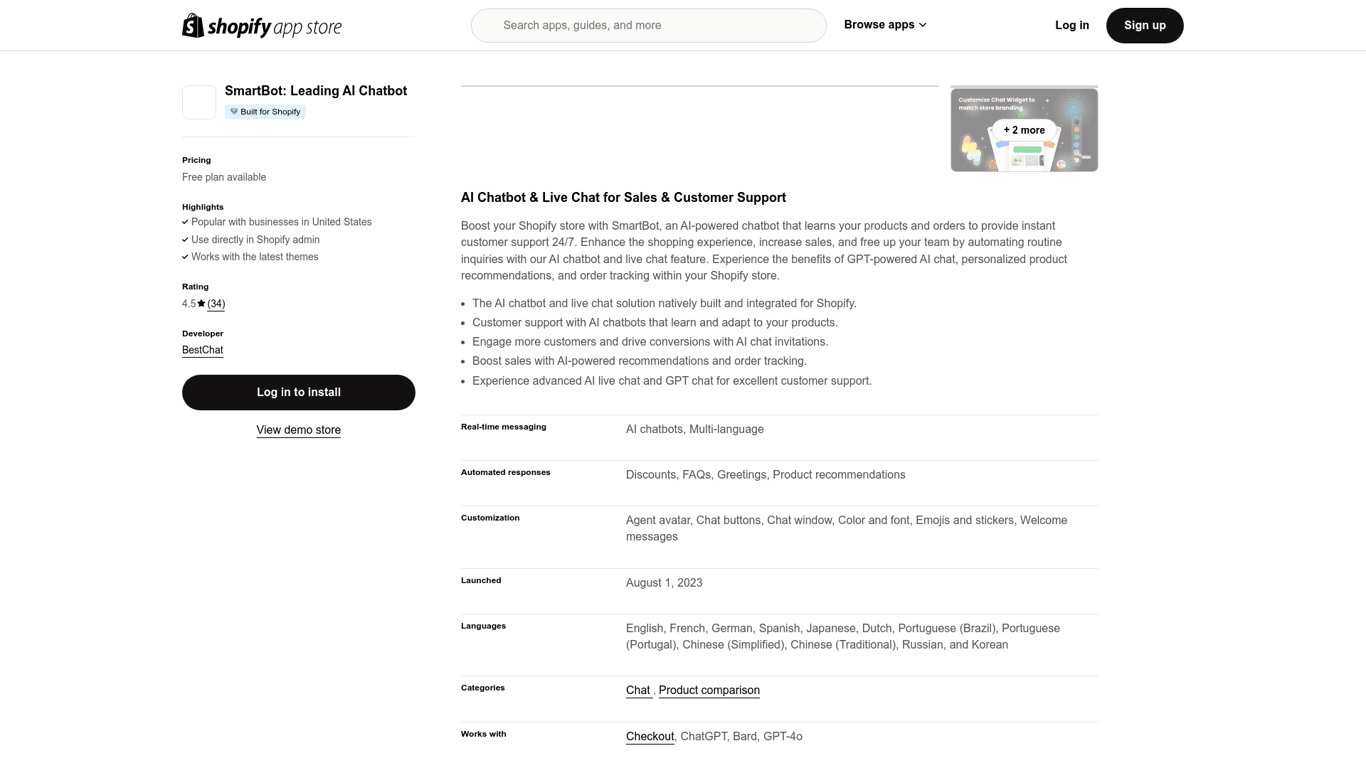Open the (34) reviews link
The height and width of the screenshot is (768, 1366).
216,304
